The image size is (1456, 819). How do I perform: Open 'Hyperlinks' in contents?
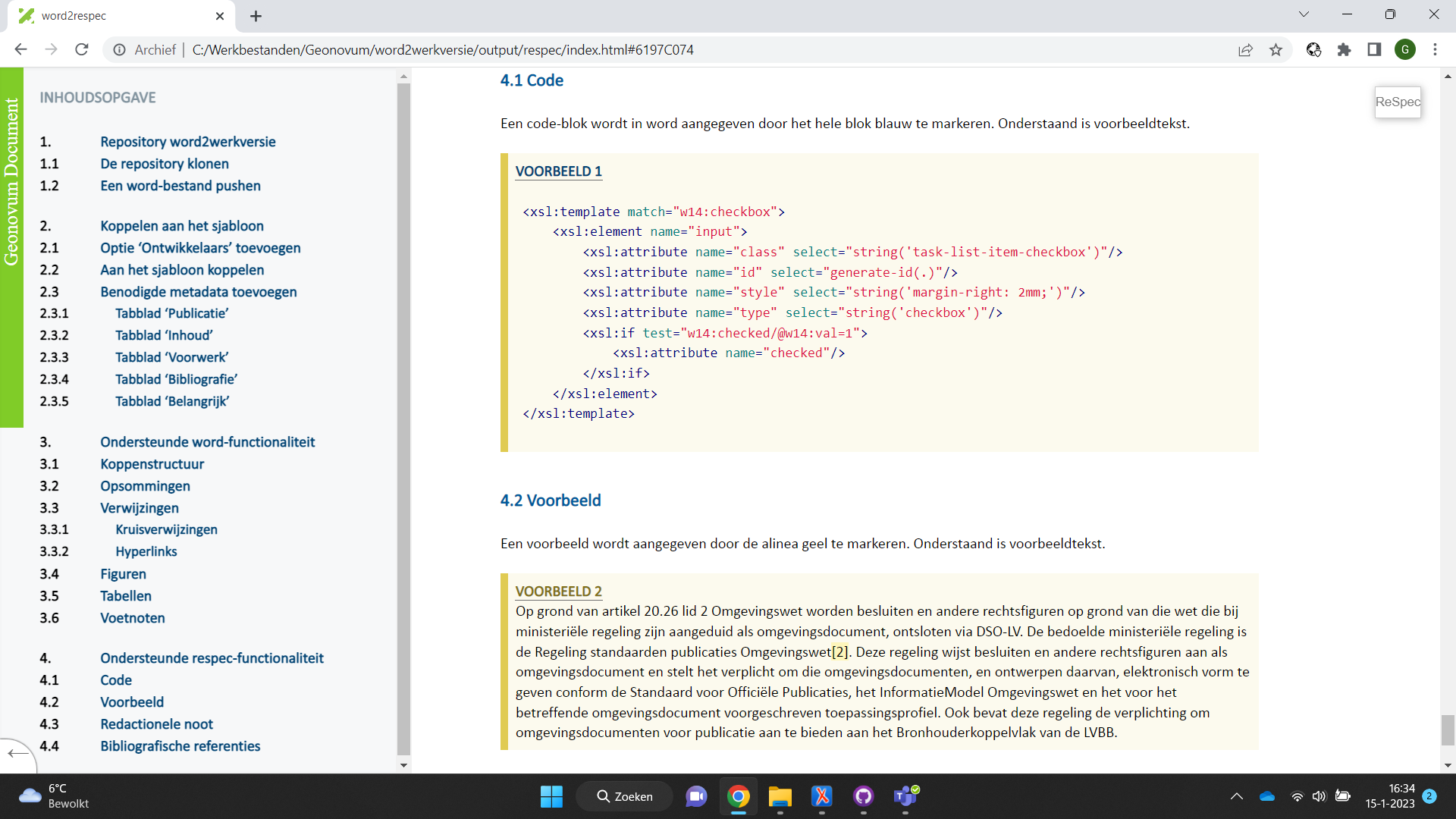[x=146, y=551]
